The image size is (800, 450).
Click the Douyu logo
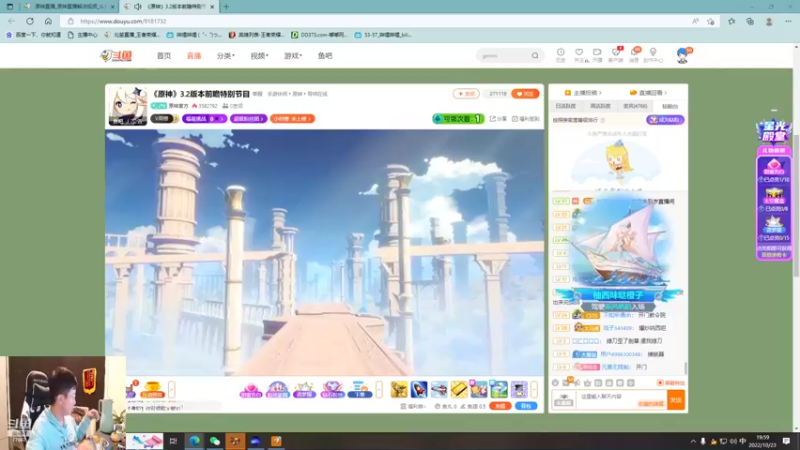116,56
